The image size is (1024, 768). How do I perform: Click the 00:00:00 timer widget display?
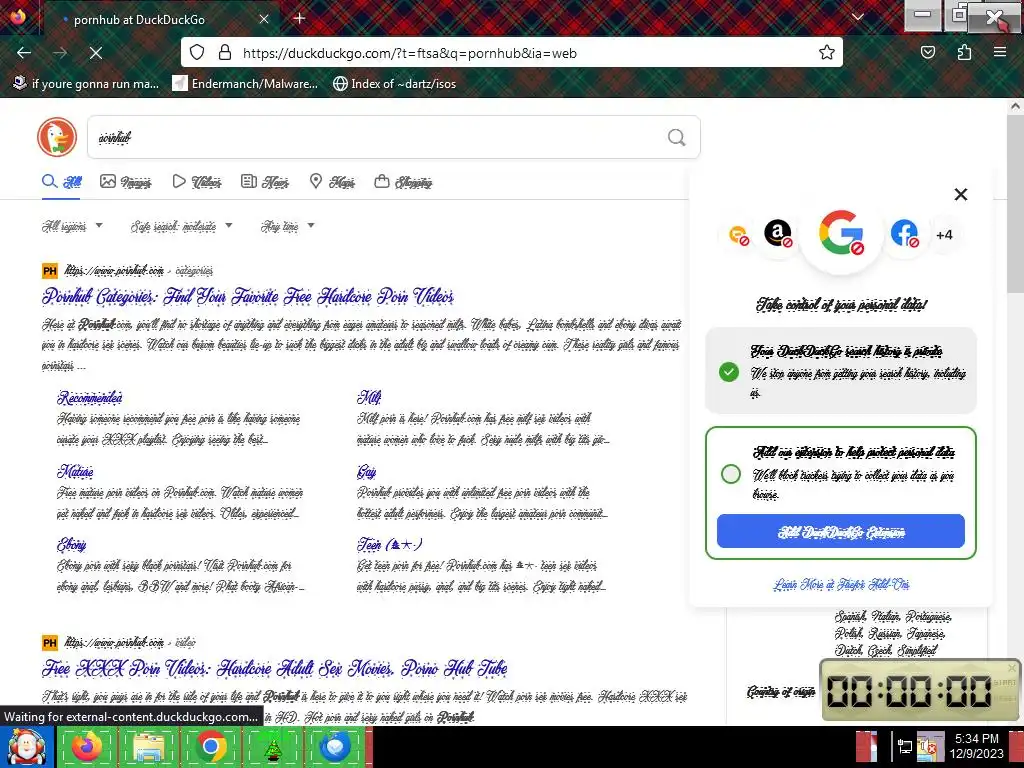tap(910, 691)
